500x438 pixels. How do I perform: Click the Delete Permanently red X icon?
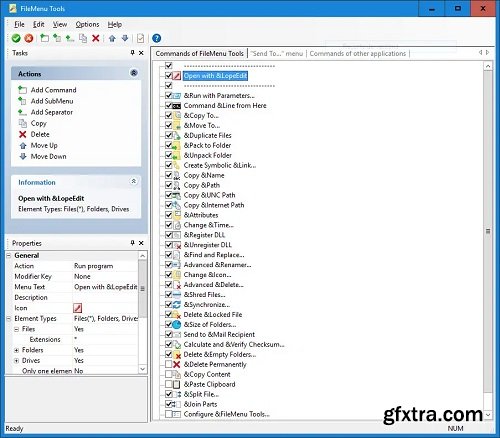tap(177, 364)
